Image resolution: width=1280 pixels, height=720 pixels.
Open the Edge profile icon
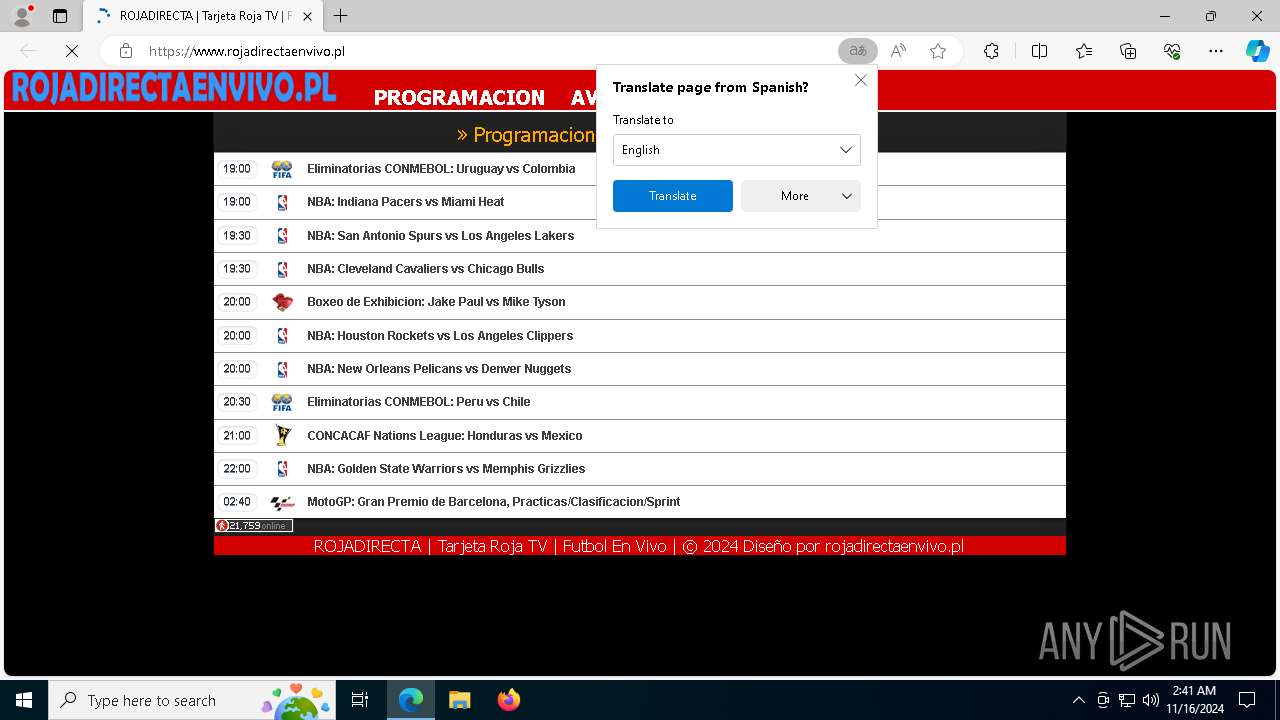click(x=22, y=16)
